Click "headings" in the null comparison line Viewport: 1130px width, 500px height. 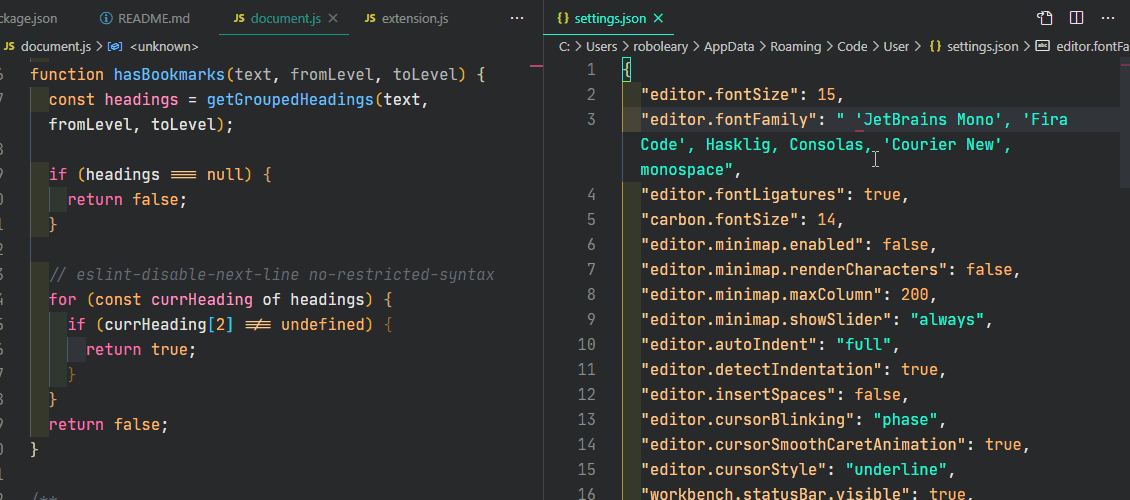coord(123,174)
